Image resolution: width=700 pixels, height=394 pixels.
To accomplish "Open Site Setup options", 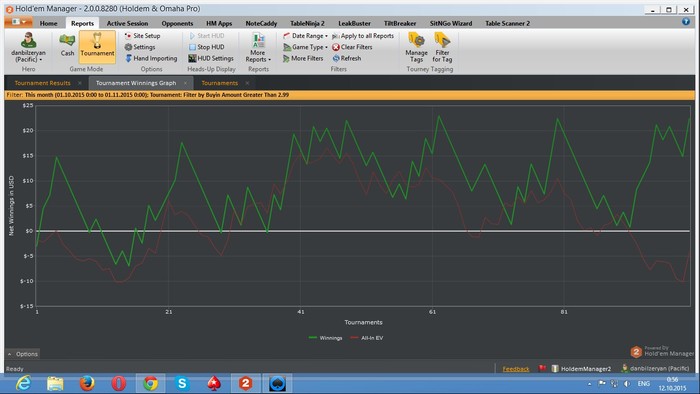I will tap(142, 36).
